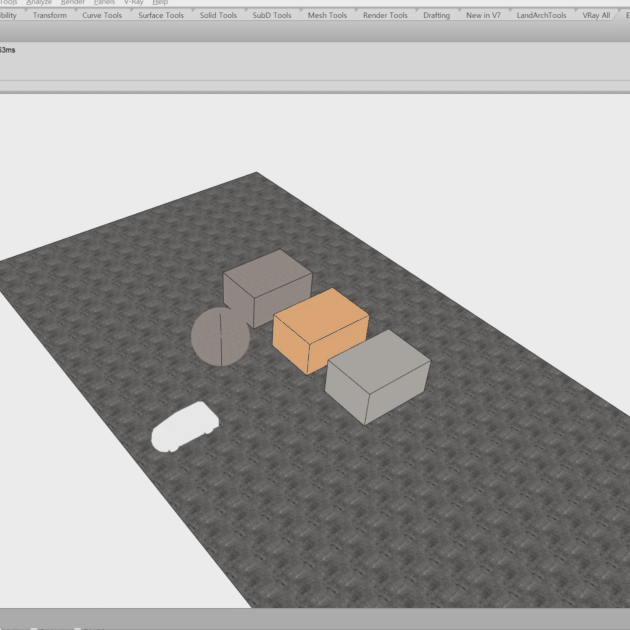Switch to the Drafting tab
The height and width of the screenshot is (630, 630).
[437, 16]
